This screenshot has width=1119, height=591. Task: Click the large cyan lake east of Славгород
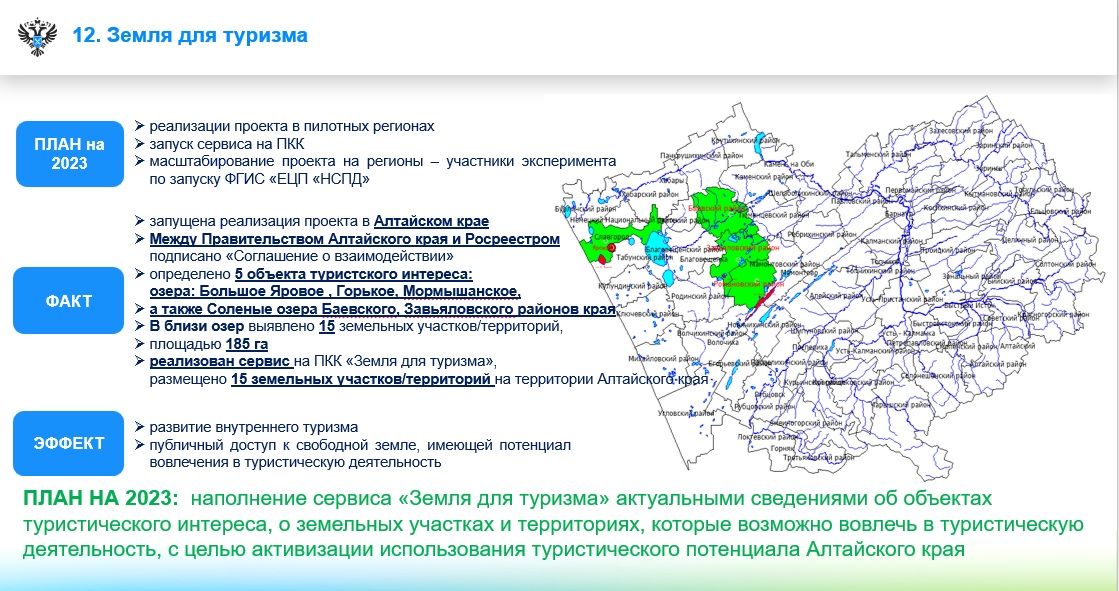coord(657,248)
